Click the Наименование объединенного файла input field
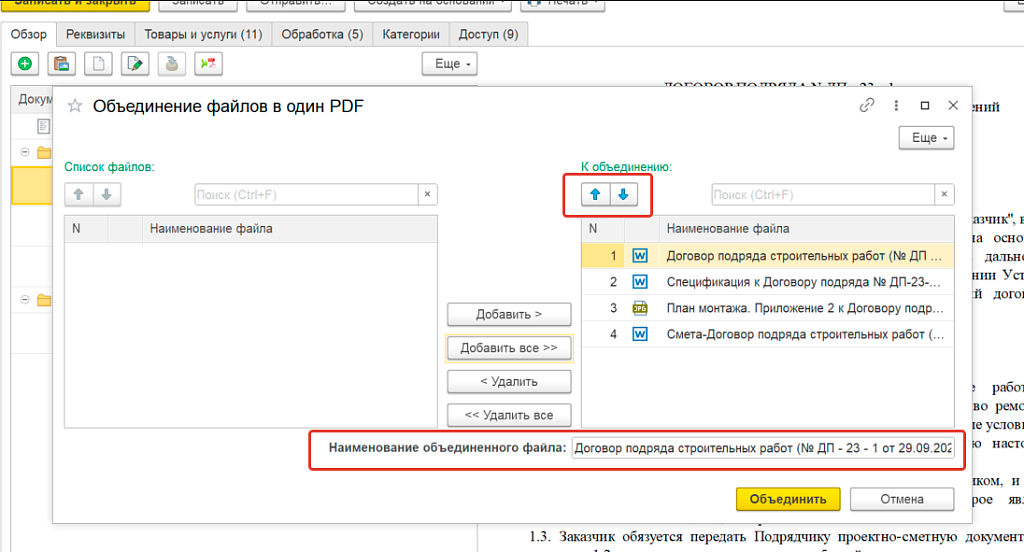Screen dimensions: 1024x552 tap(763, 448)
